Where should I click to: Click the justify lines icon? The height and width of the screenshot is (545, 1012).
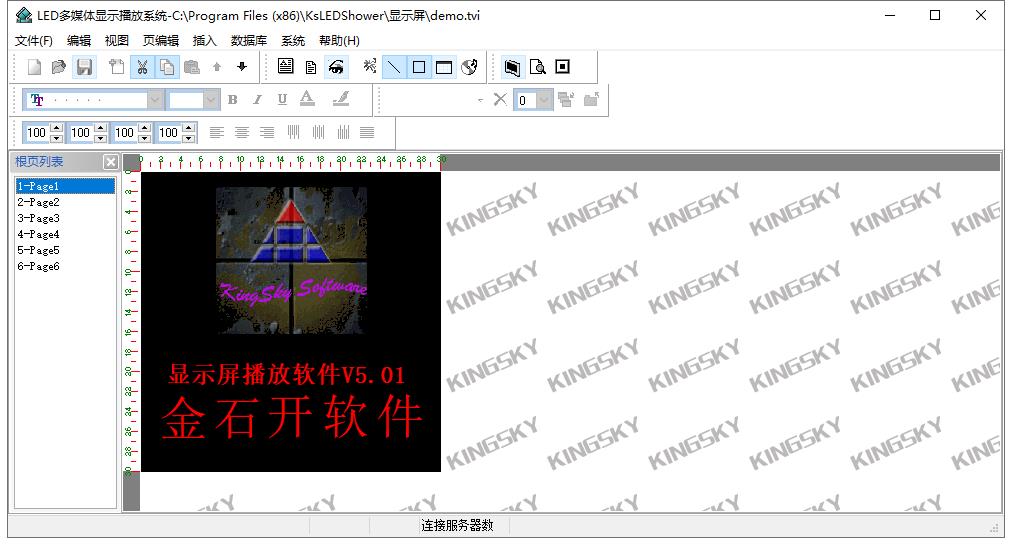[x=367, y=132]
